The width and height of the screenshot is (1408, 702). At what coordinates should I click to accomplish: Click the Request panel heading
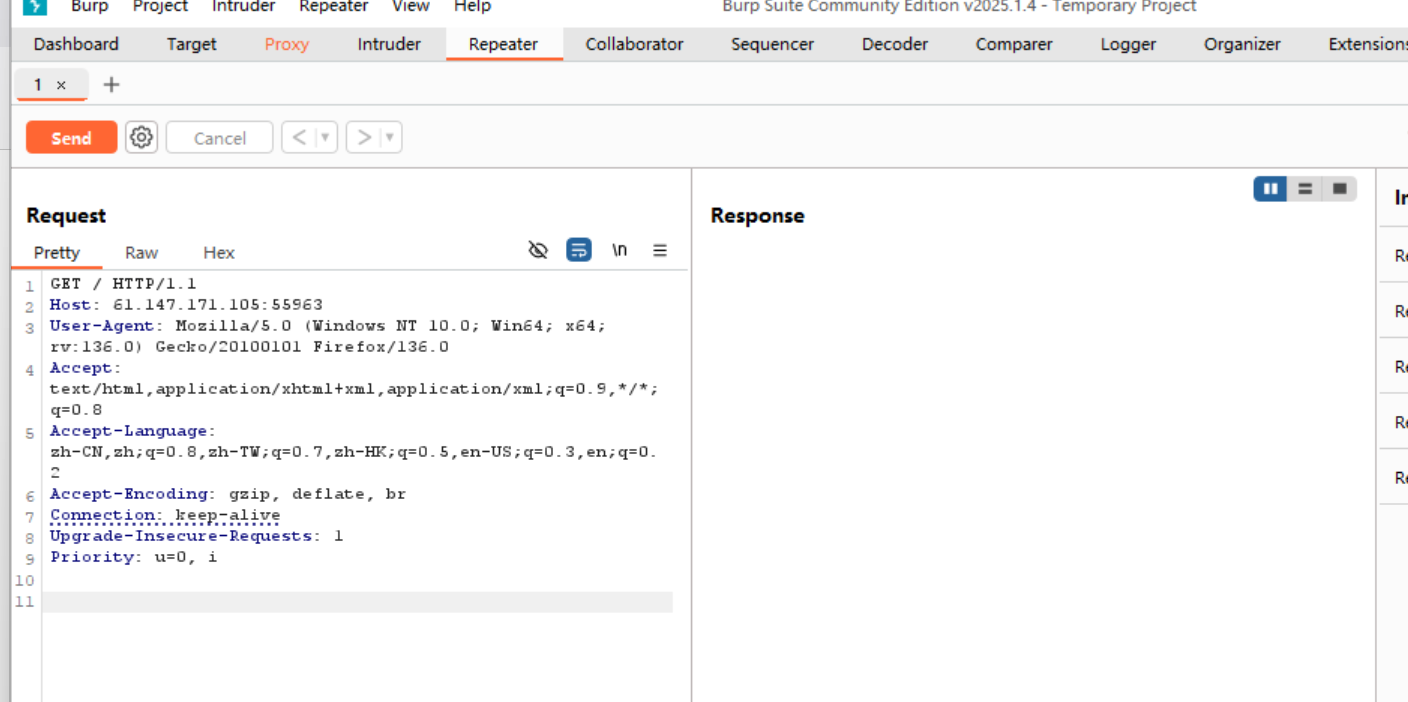[66, 215]
